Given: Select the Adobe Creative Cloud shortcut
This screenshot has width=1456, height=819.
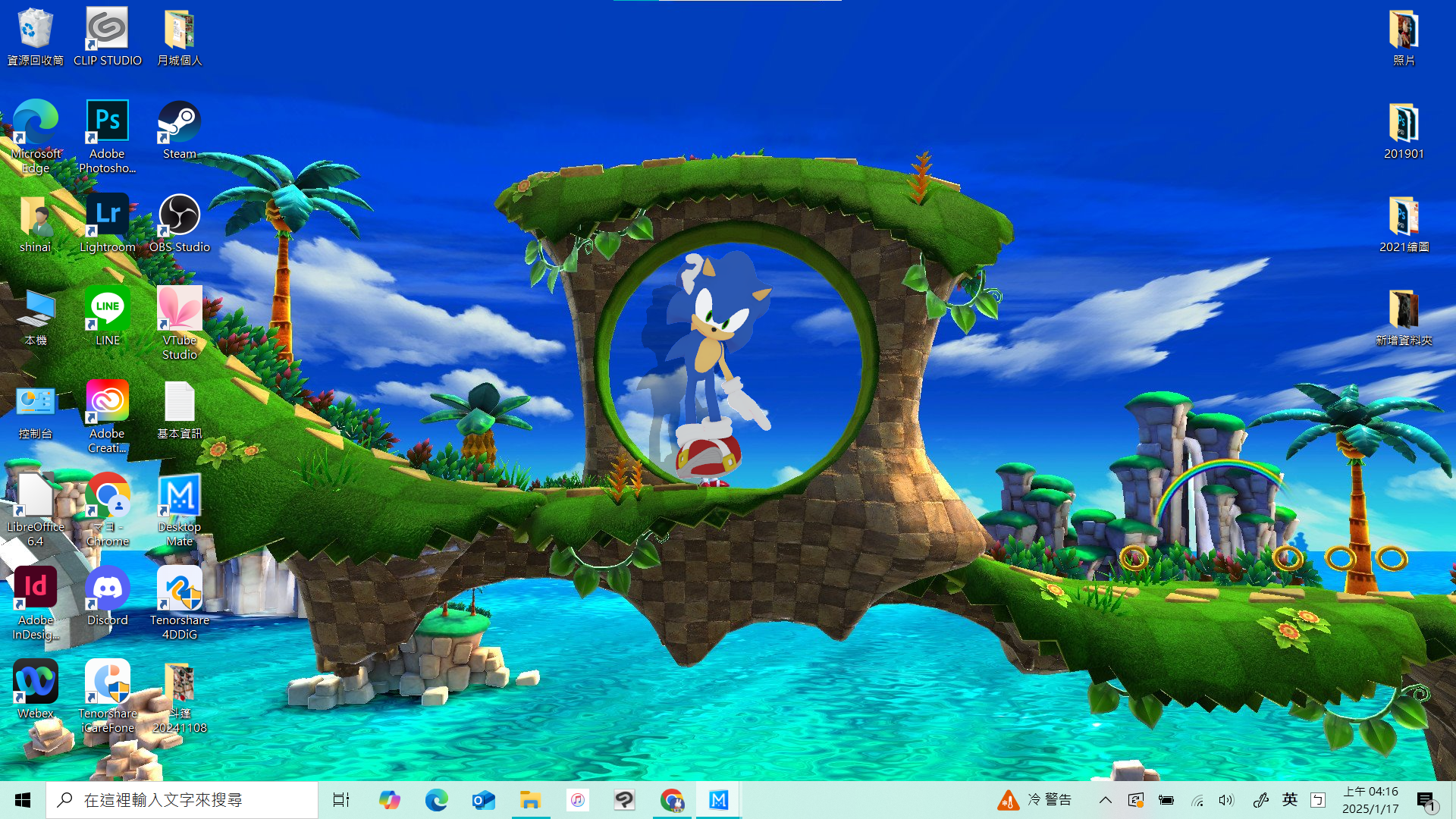Looking at the screenshot, I should pos(107,416).
